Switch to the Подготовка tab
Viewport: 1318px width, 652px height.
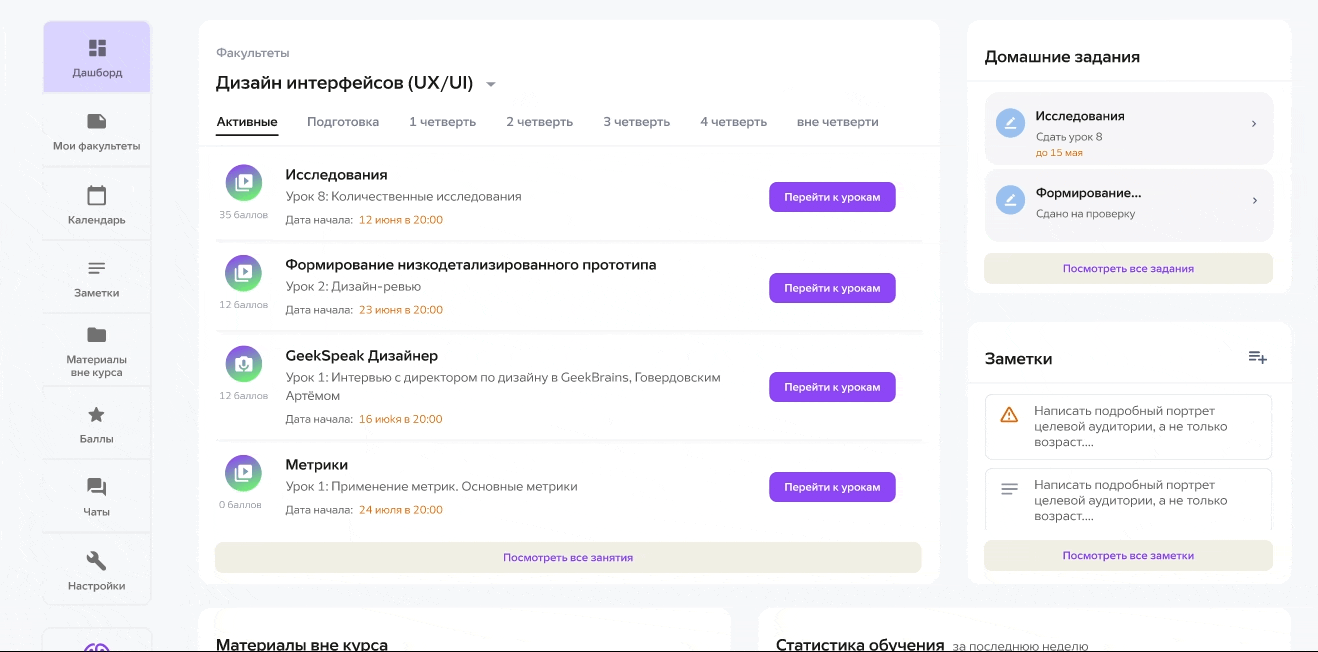point(343,121)
